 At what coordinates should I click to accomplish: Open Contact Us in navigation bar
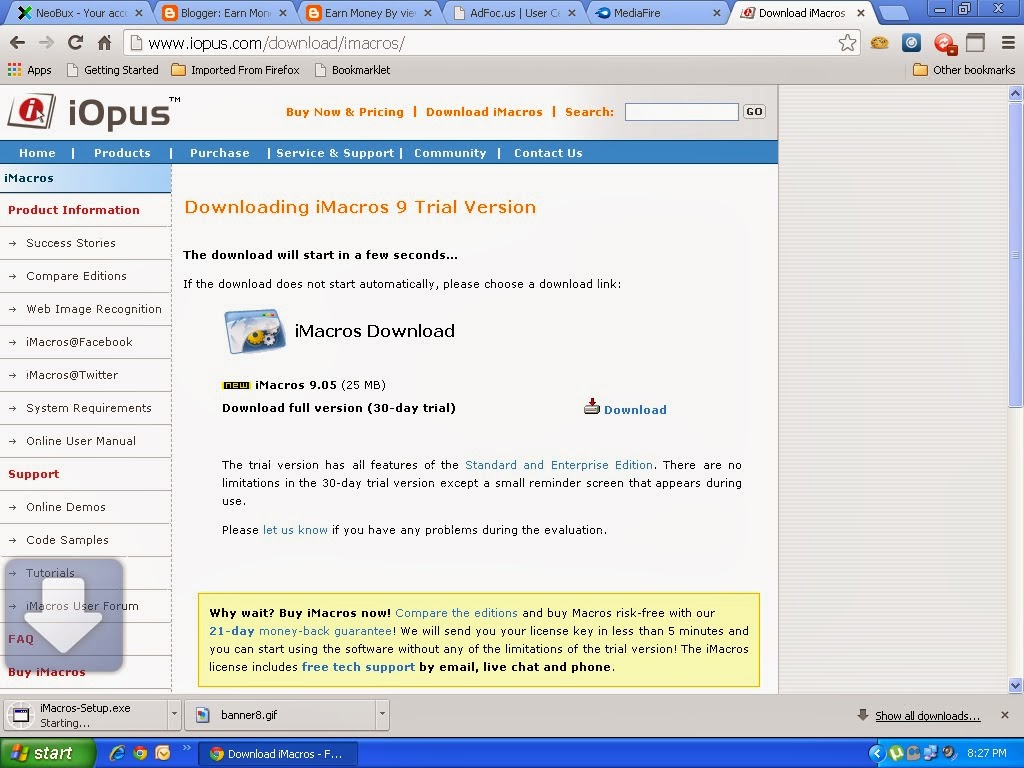548,153
